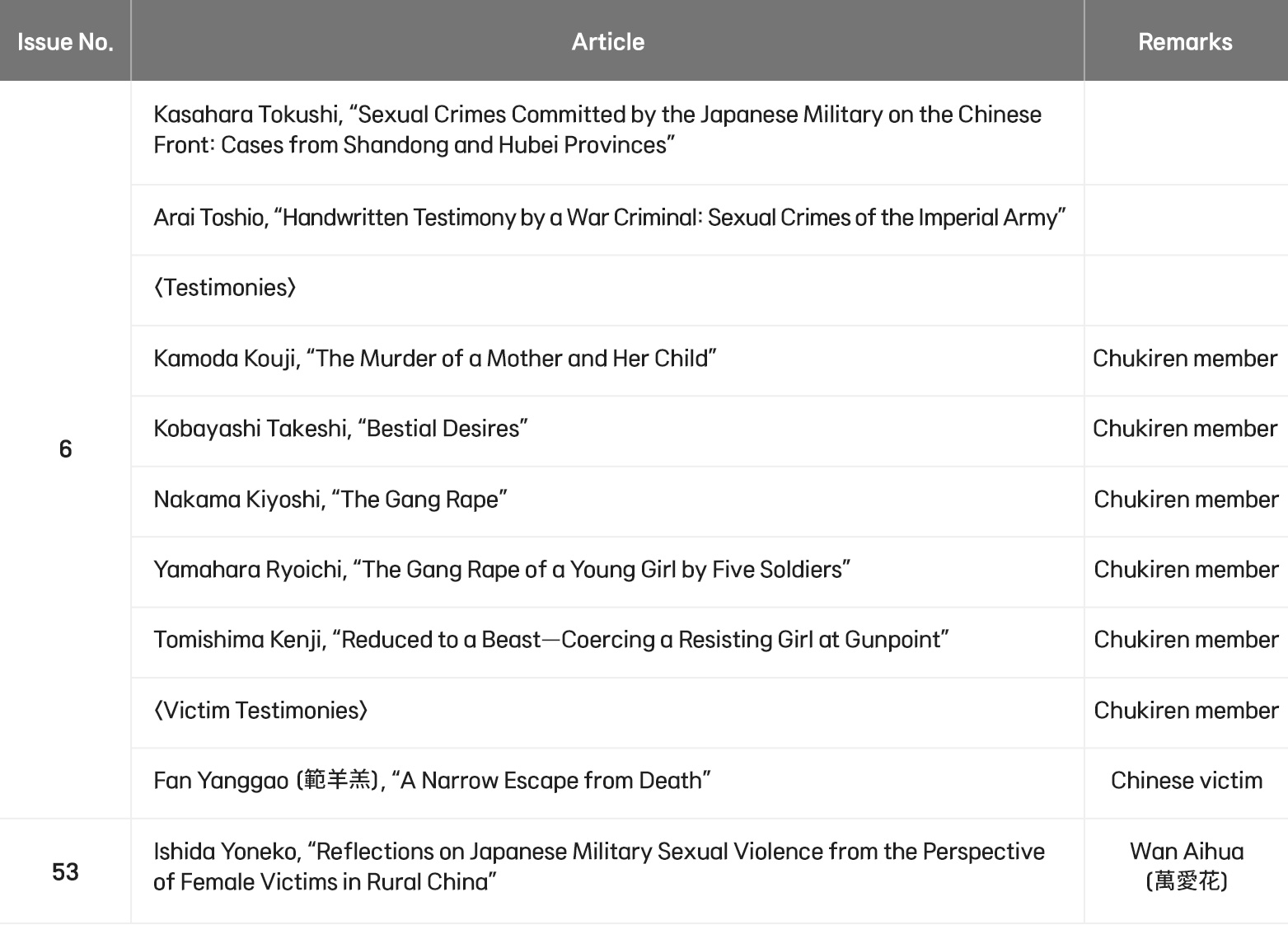Click issue number 6 cell
This screenshot has width=1288, height=925.
(x=65, y=449)
